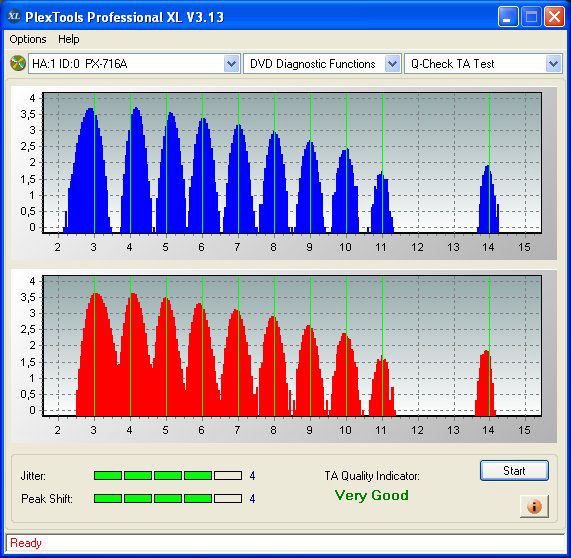Expand the PX-716A drive dropdown arrow
The width and height of the screenshot is (571, 558).
coord(232,64)
